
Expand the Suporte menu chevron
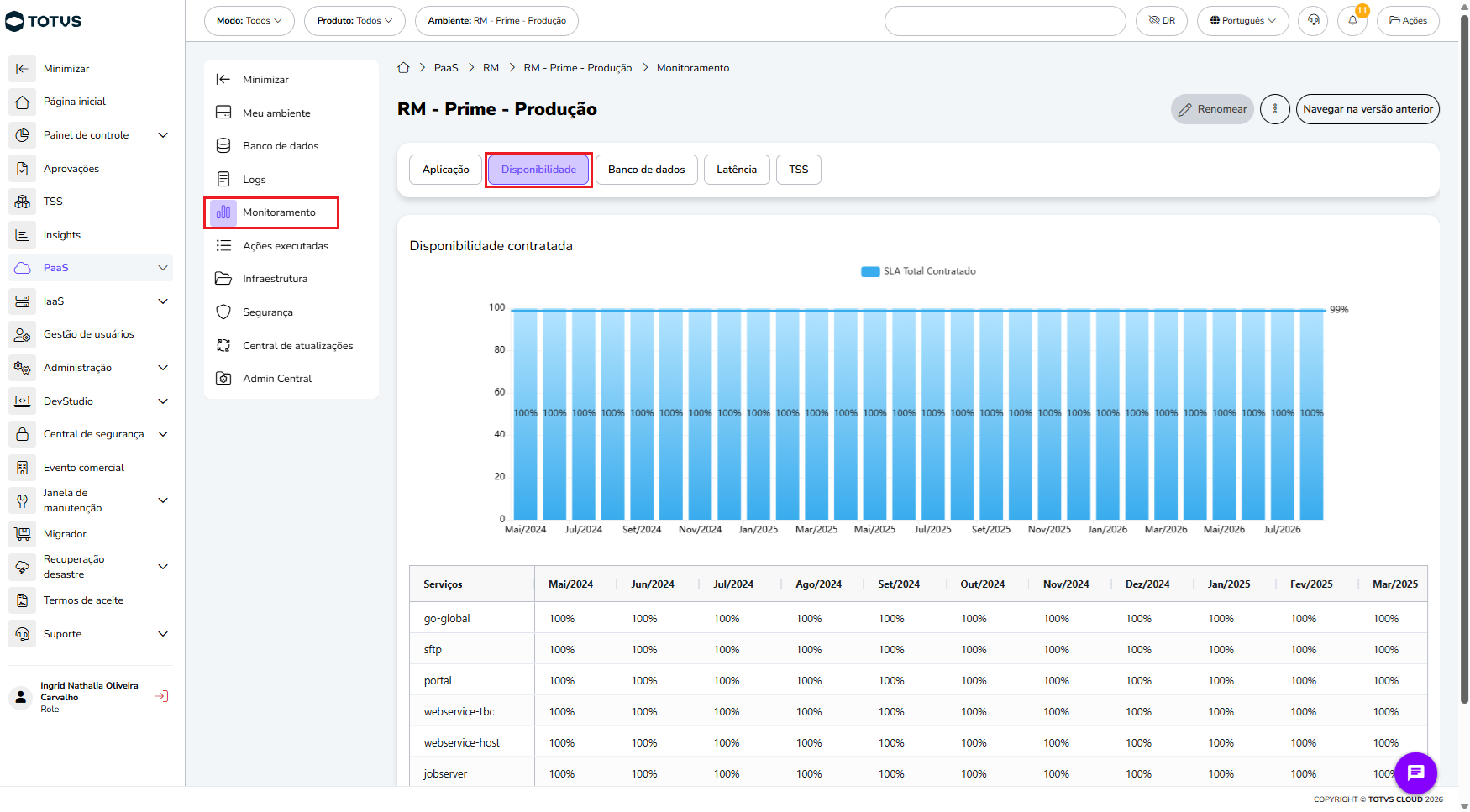point(163,634)
